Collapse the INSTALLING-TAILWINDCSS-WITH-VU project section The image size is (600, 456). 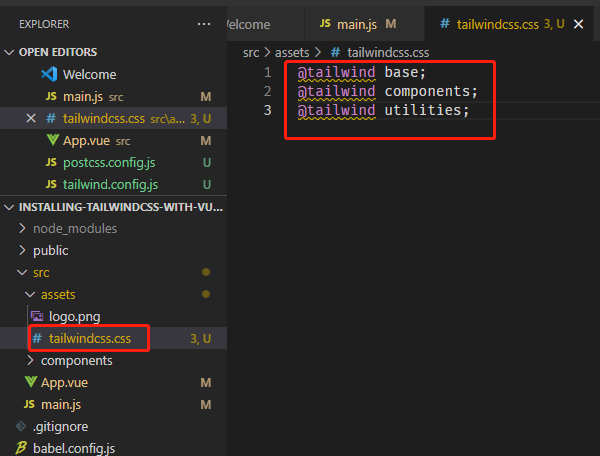(9, 207)
